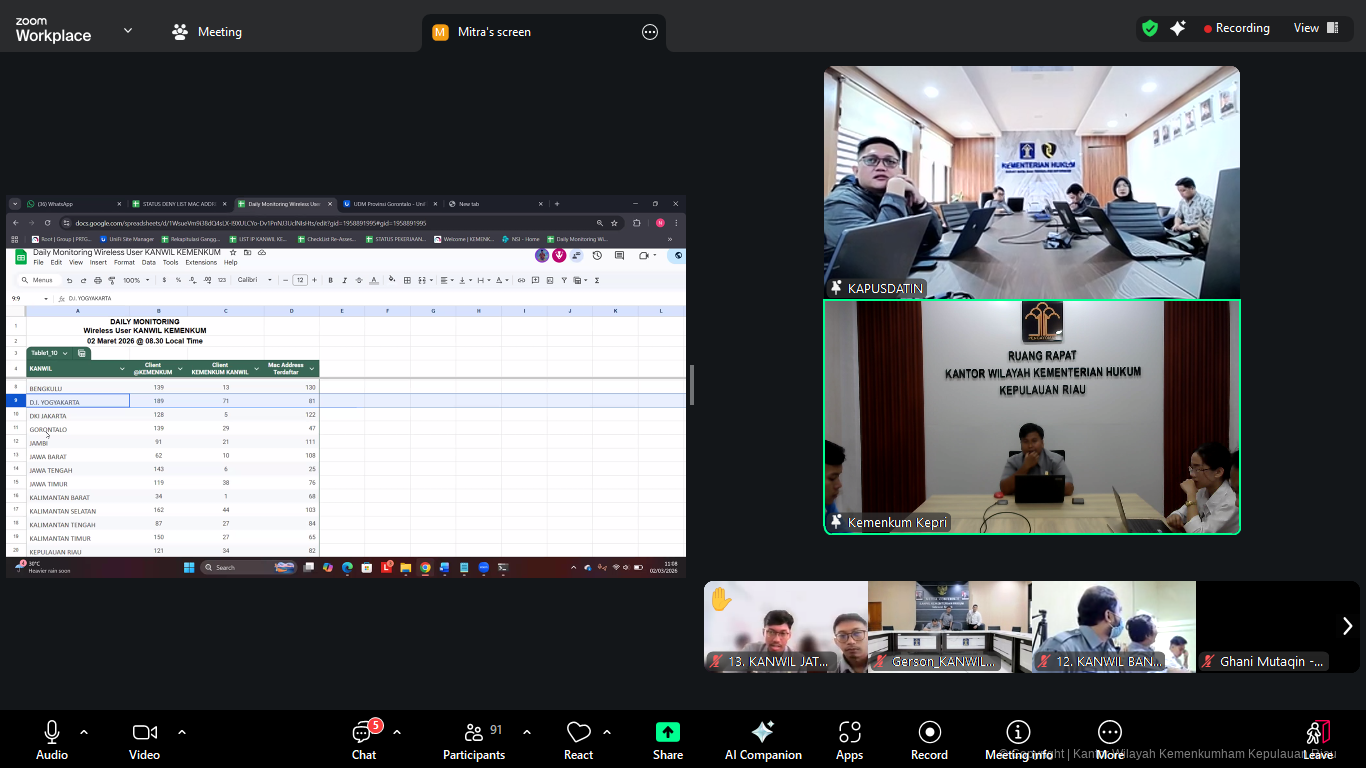Start sharing screen with Share button

point(668,740)
